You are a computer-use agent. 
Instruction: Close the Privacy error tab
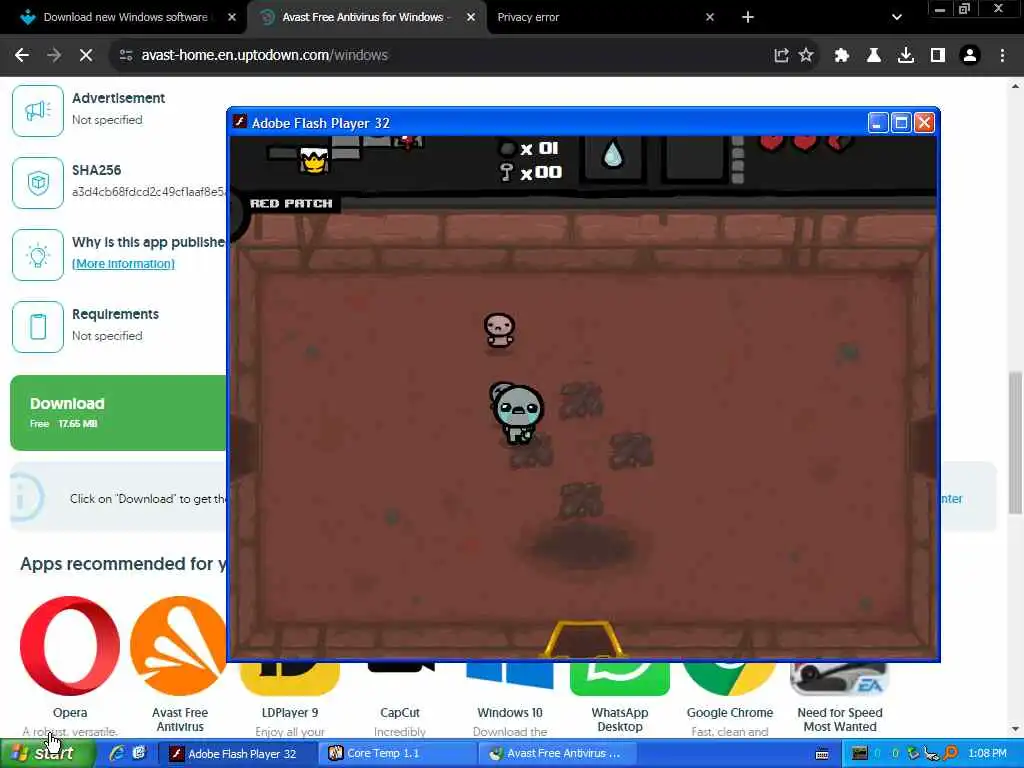point(710,17)
